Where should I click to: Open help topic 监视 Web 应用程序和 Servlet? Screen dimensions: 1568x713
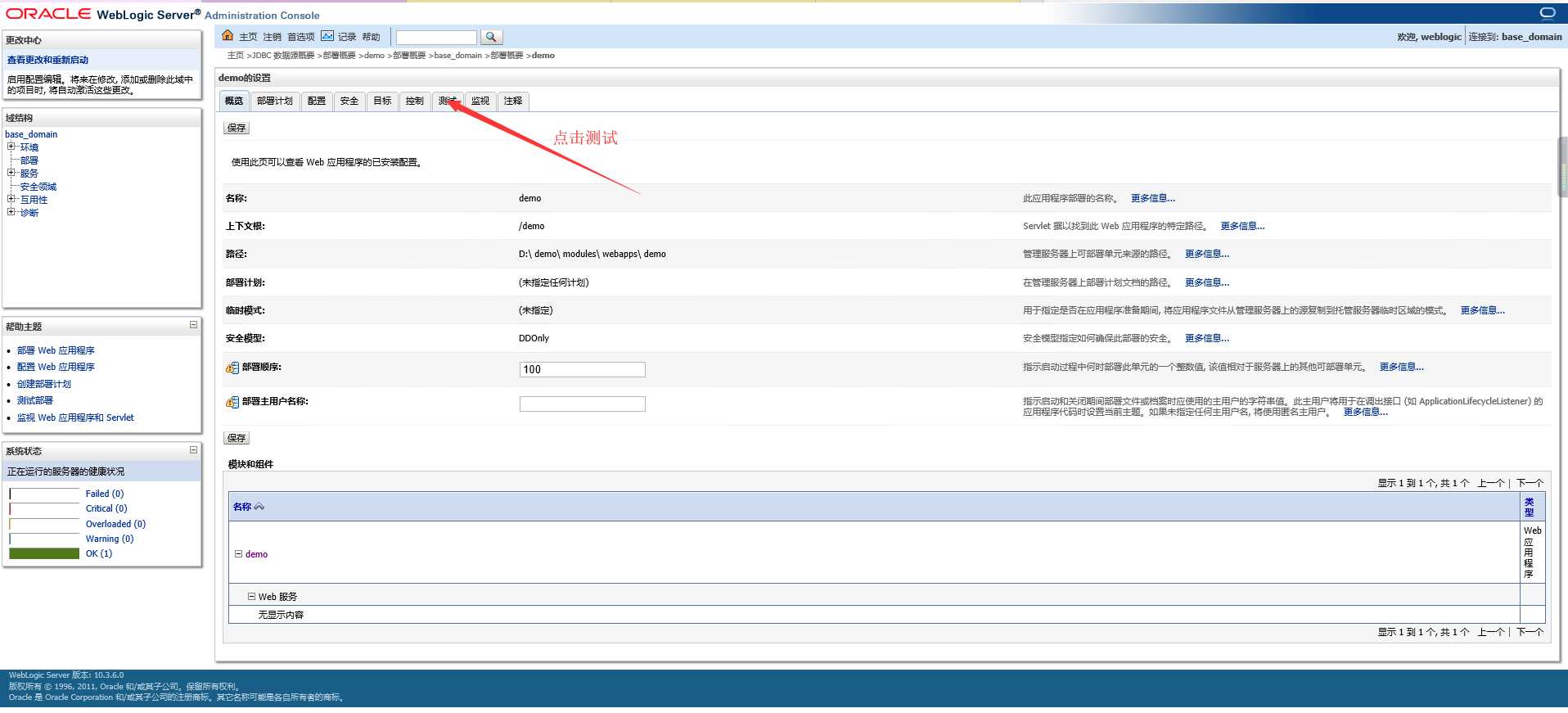click(x=75, y=417)
